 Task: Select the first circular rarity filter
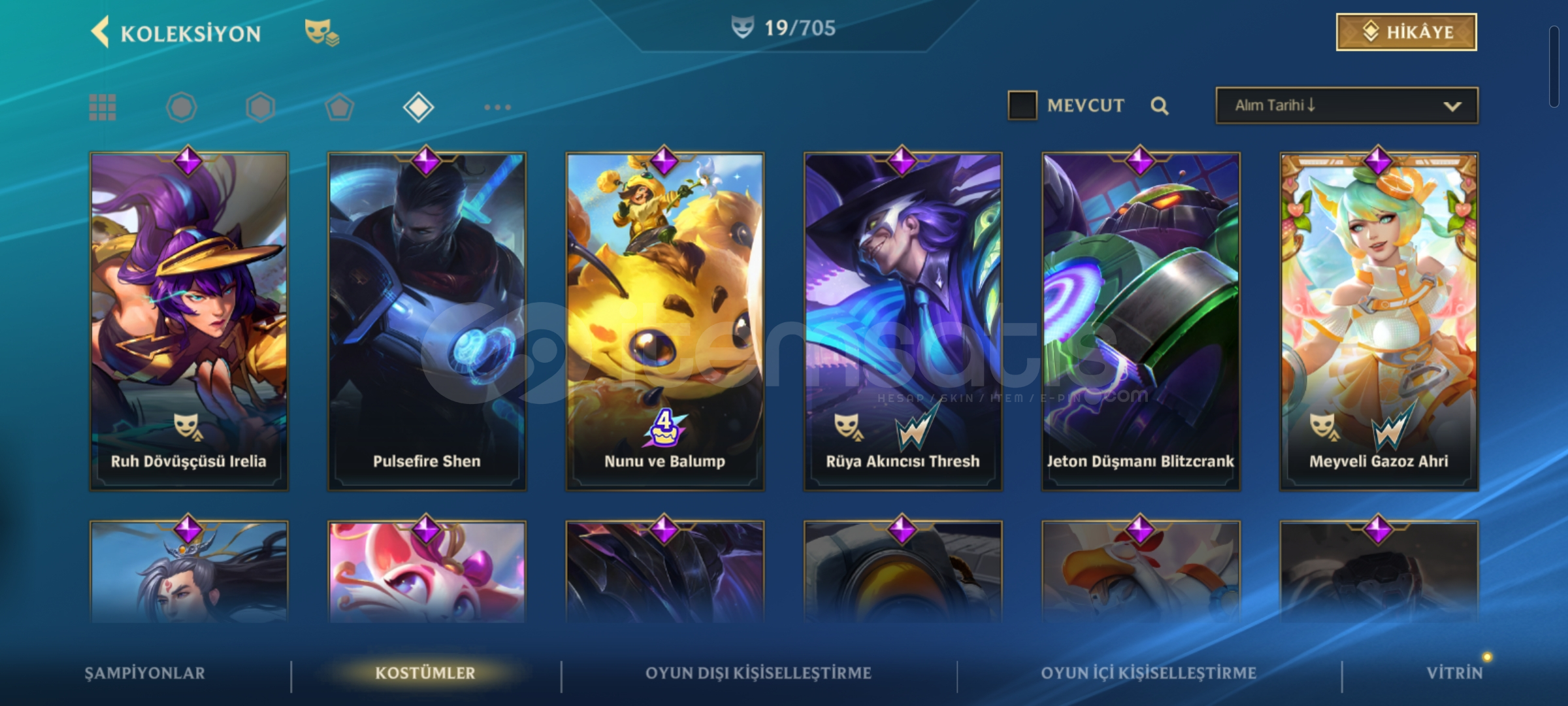182,107
